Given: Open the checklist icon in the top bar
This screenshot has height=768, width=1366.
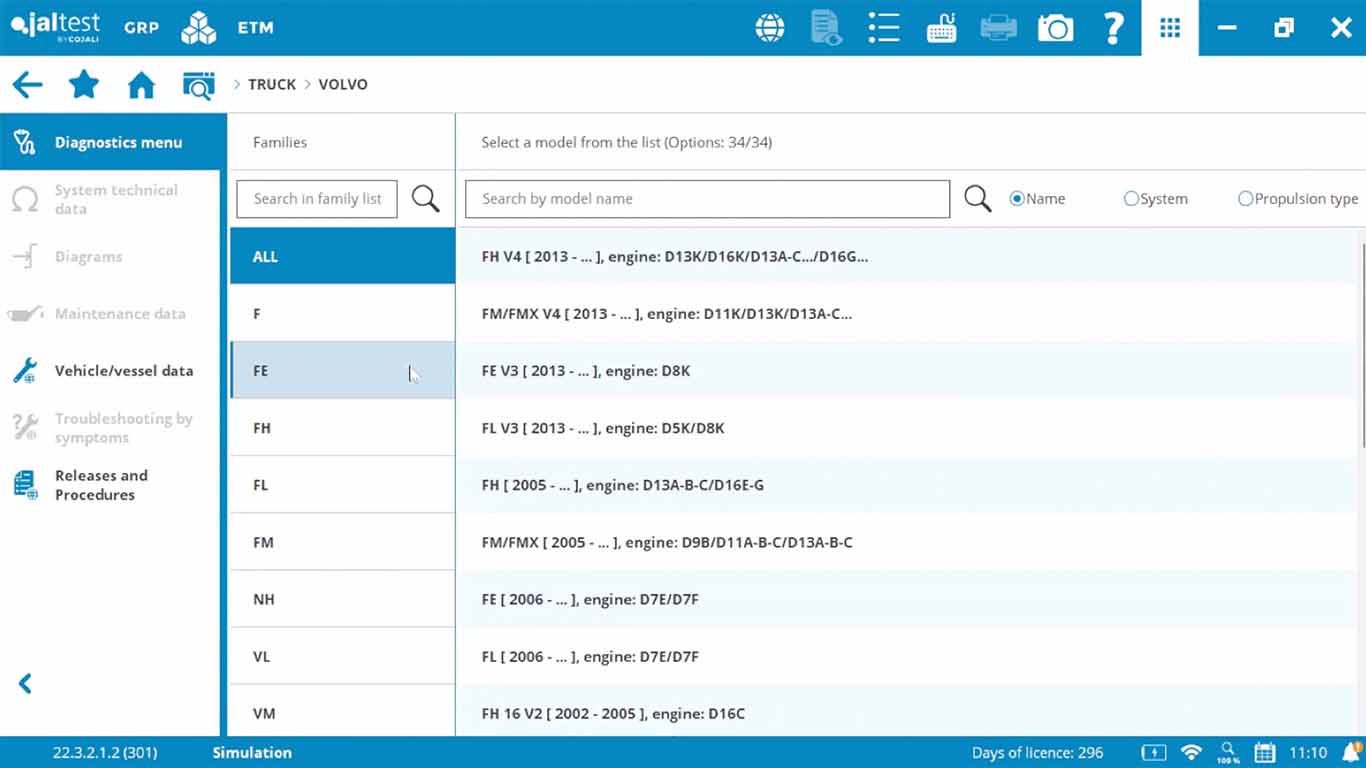Looking at the screenshot, I should pos(884,28).
